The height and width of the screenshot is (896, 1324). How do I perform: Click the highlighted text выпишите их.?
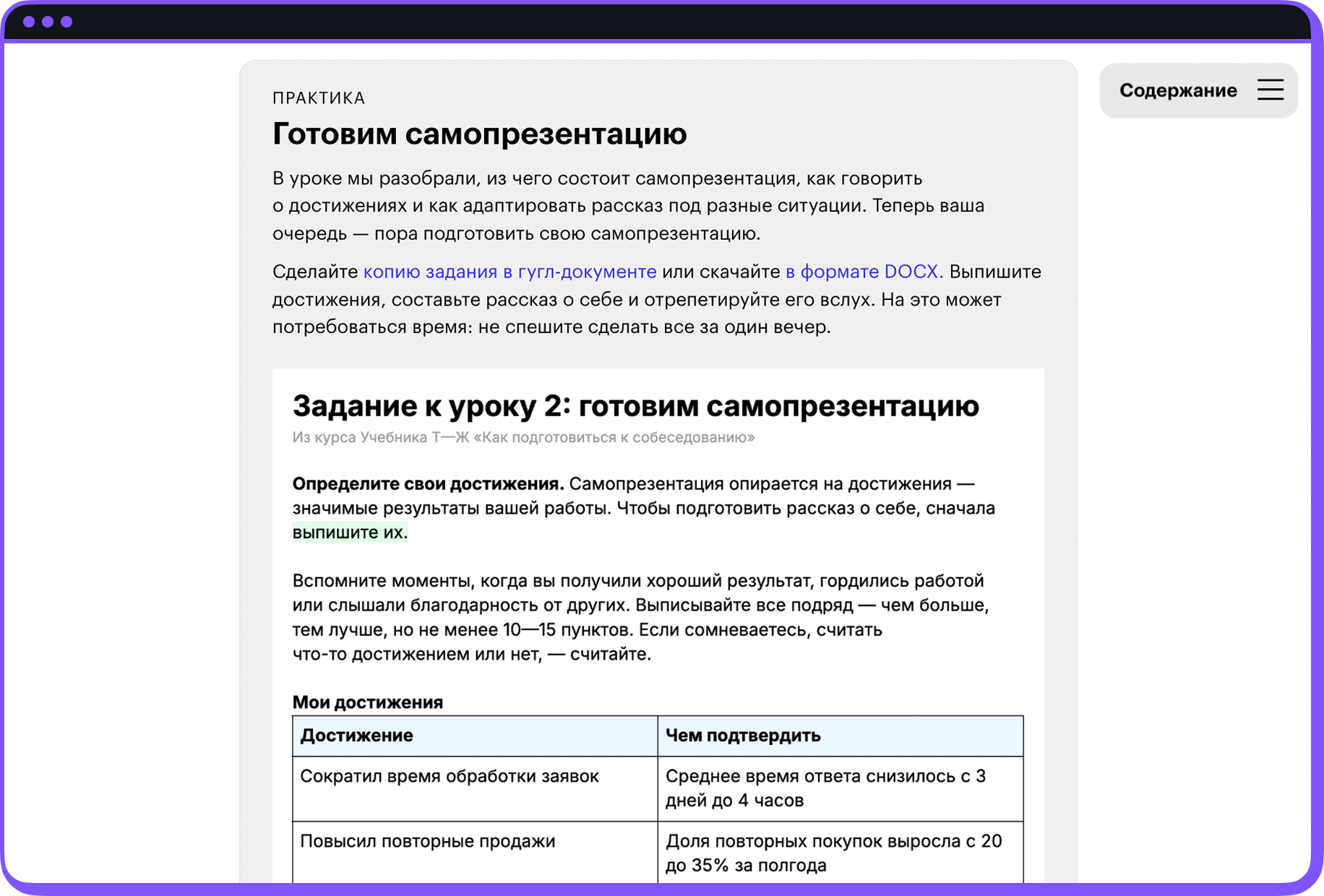pyautogui.click(x=350, y=533)
